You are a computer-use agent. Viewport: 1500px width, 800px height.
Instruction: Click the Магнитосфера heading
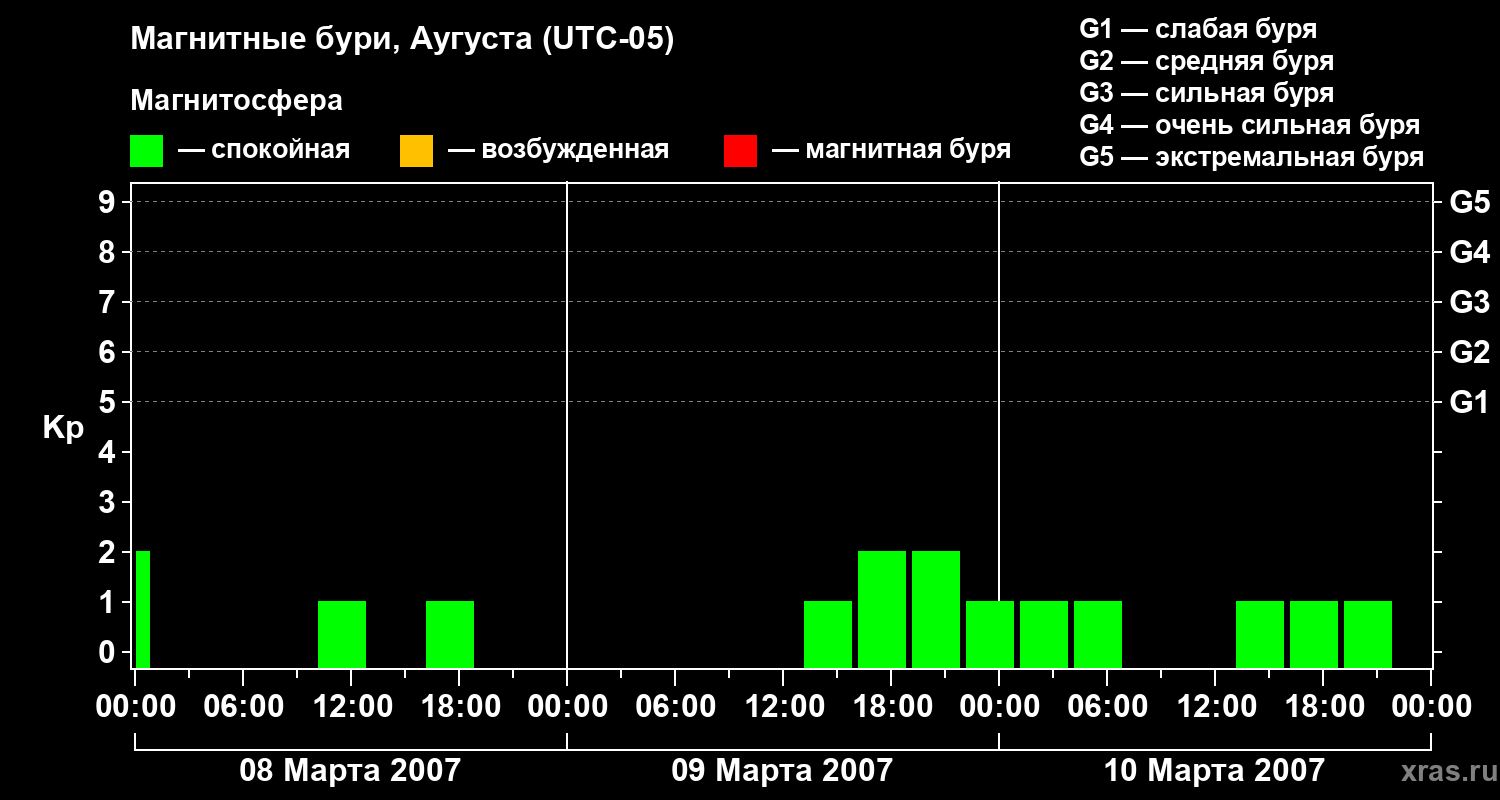236,101
